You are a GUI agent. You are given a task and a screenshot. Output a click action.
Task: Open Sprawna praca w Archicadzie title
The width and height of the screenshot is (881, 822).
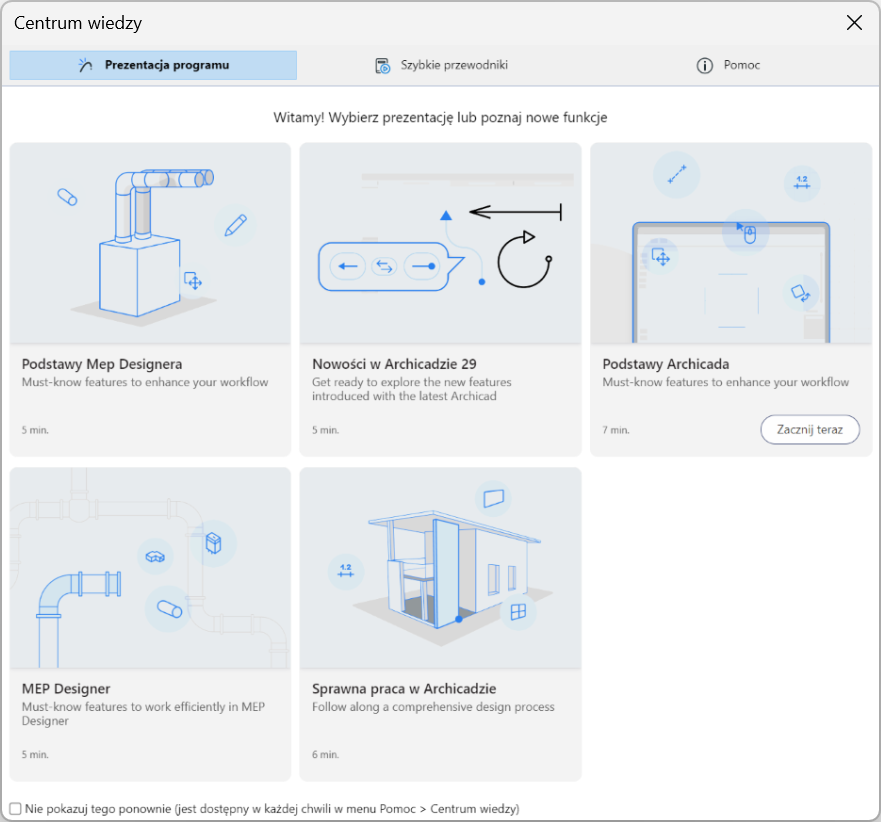404,689
